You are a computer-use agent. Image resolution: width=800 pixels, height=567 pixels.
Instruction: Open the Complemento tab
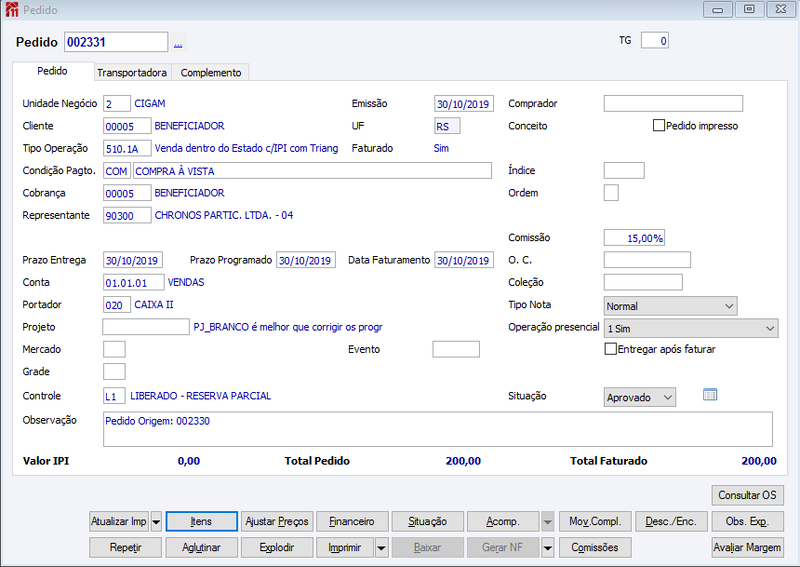(211, 72)
